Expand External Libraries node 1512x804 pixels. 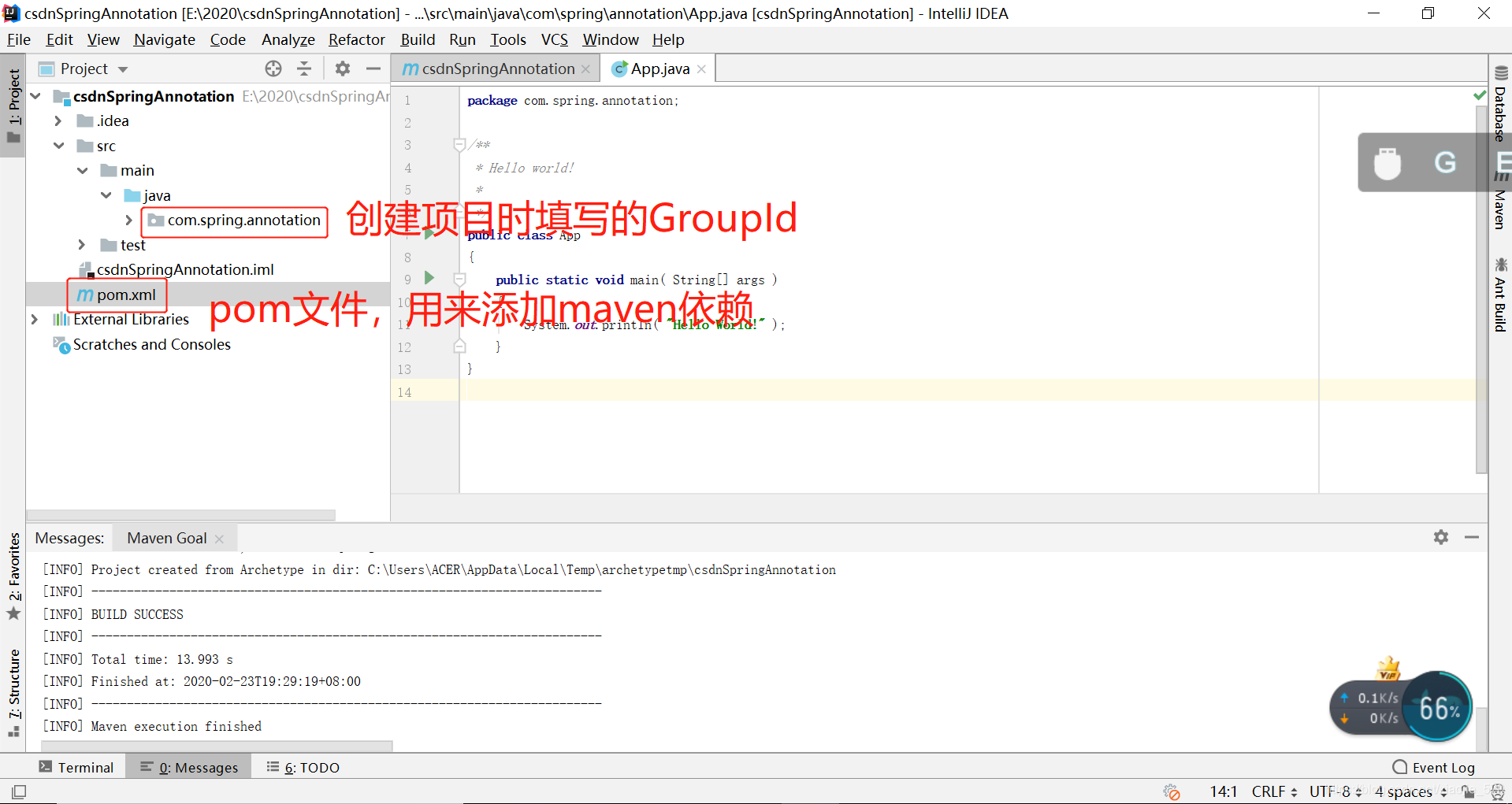(35, 319)
